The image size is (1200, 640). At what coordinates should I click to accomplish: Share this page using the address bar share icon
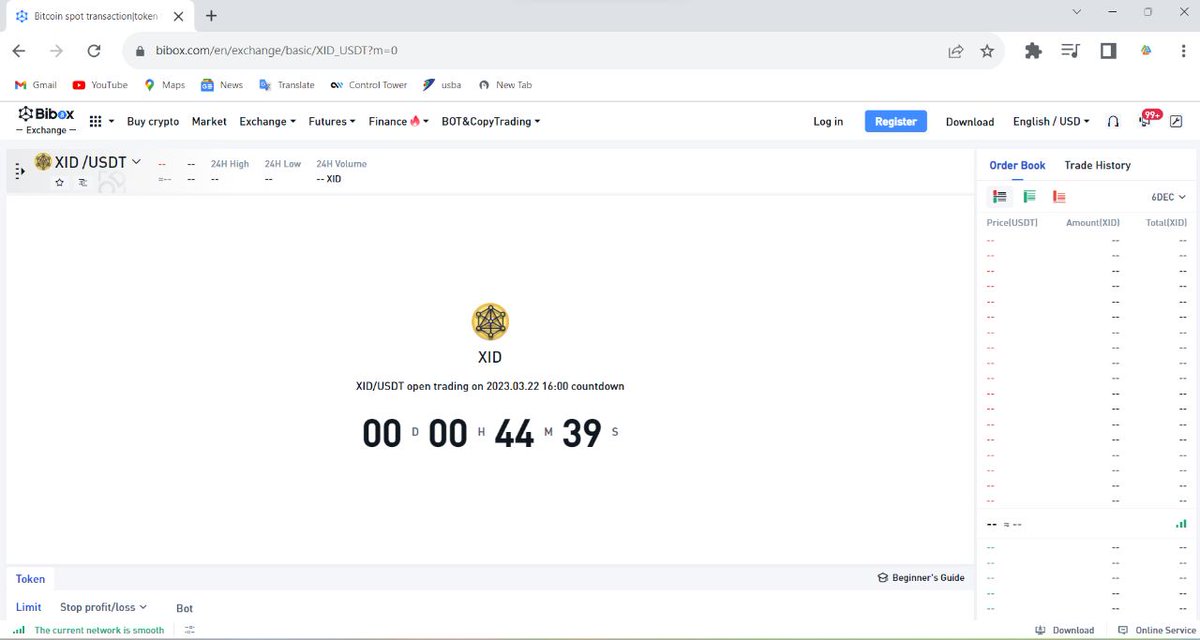tap(956, 50)
